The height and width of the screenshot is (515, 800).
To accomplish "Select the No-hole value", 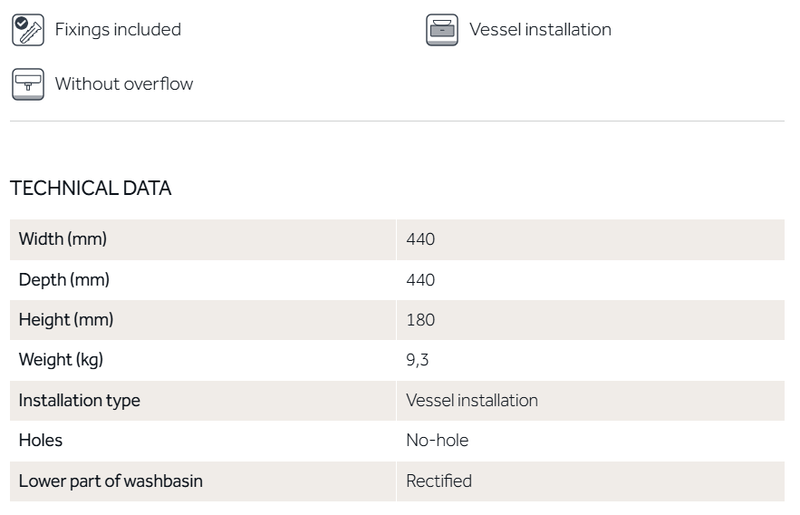I will [x=437, y=440].
